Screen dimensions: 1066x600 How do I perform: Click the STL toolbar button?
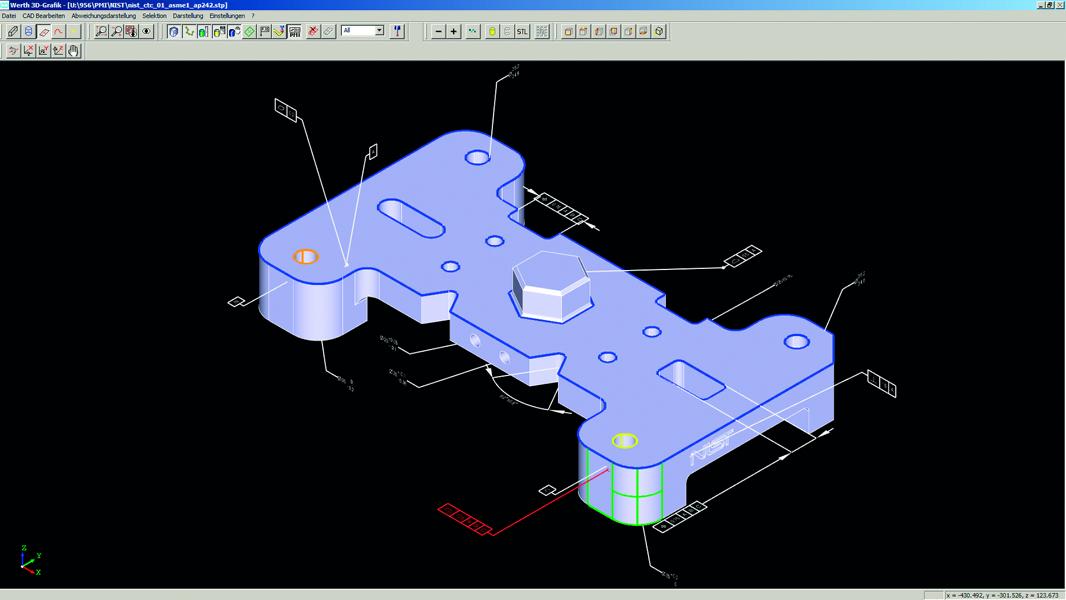coord(522,31)
